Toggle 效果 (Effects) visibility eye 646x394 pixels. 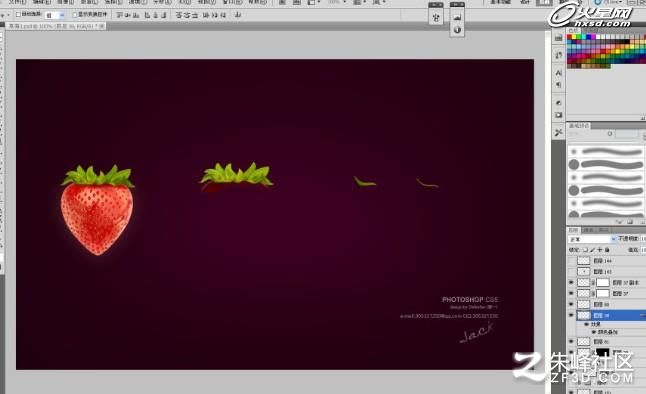pos(587,324)
